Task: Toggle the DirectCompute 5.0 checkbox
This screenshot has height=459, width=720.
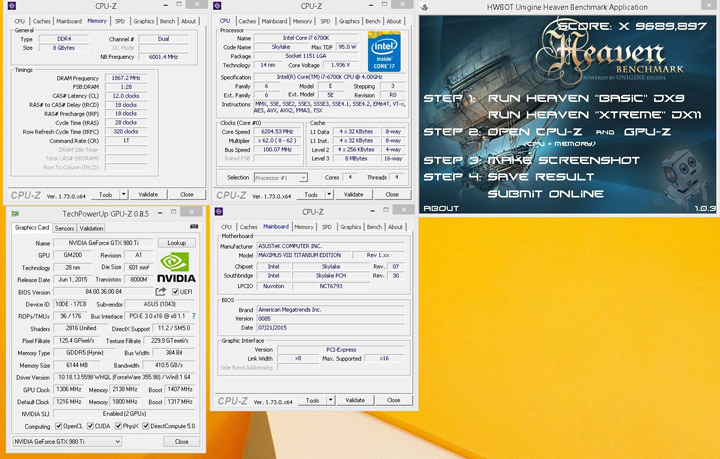Action: (x=146, y=426)
